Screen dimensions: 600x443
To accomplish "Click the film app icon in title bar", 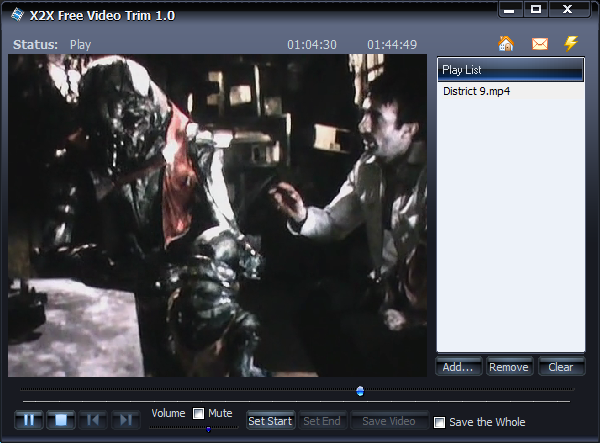I will coord(17,15).
